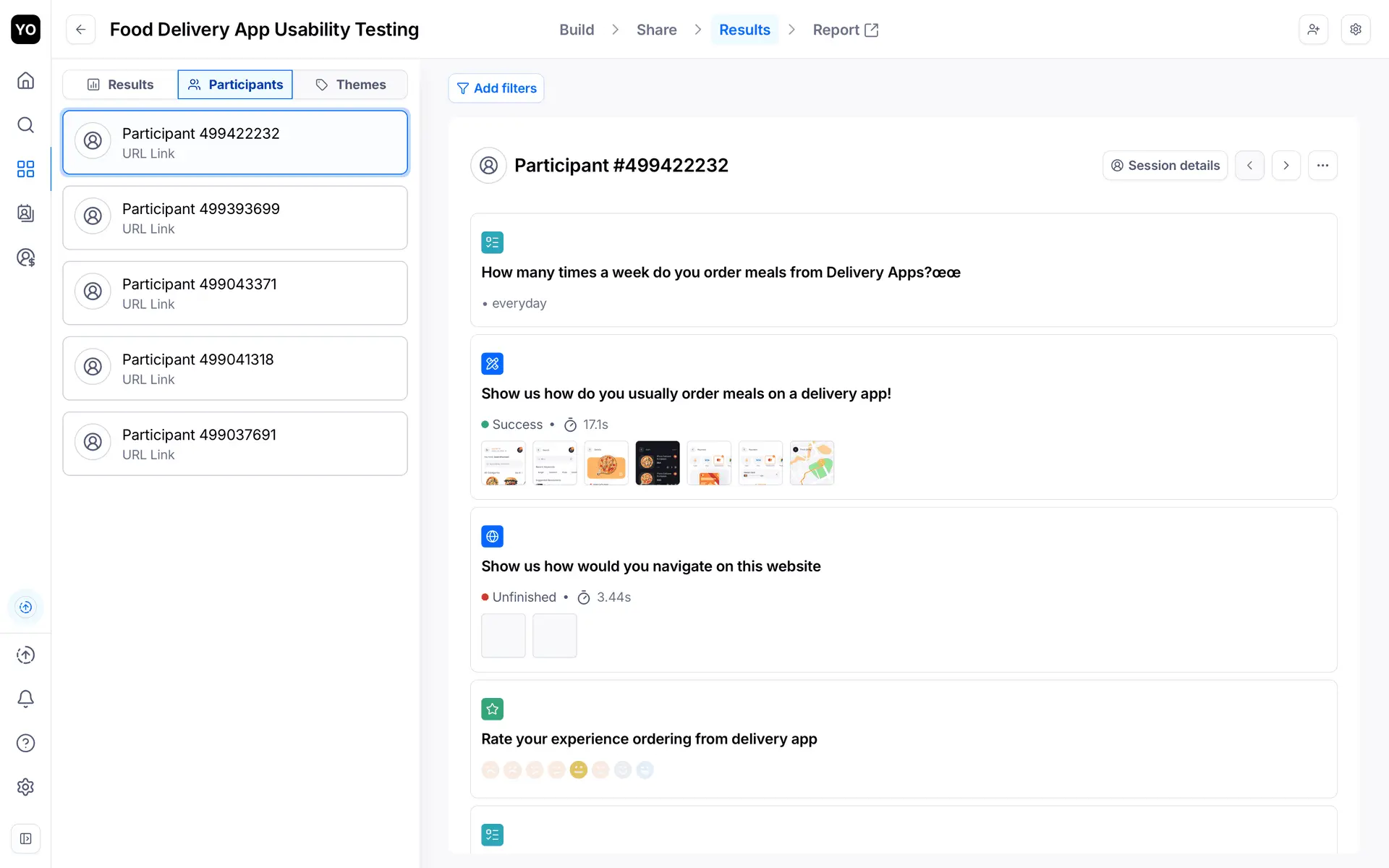This screenshot has width=1389, height=868.
Task: Click the notifications bell icon
Action: [25, 699]
